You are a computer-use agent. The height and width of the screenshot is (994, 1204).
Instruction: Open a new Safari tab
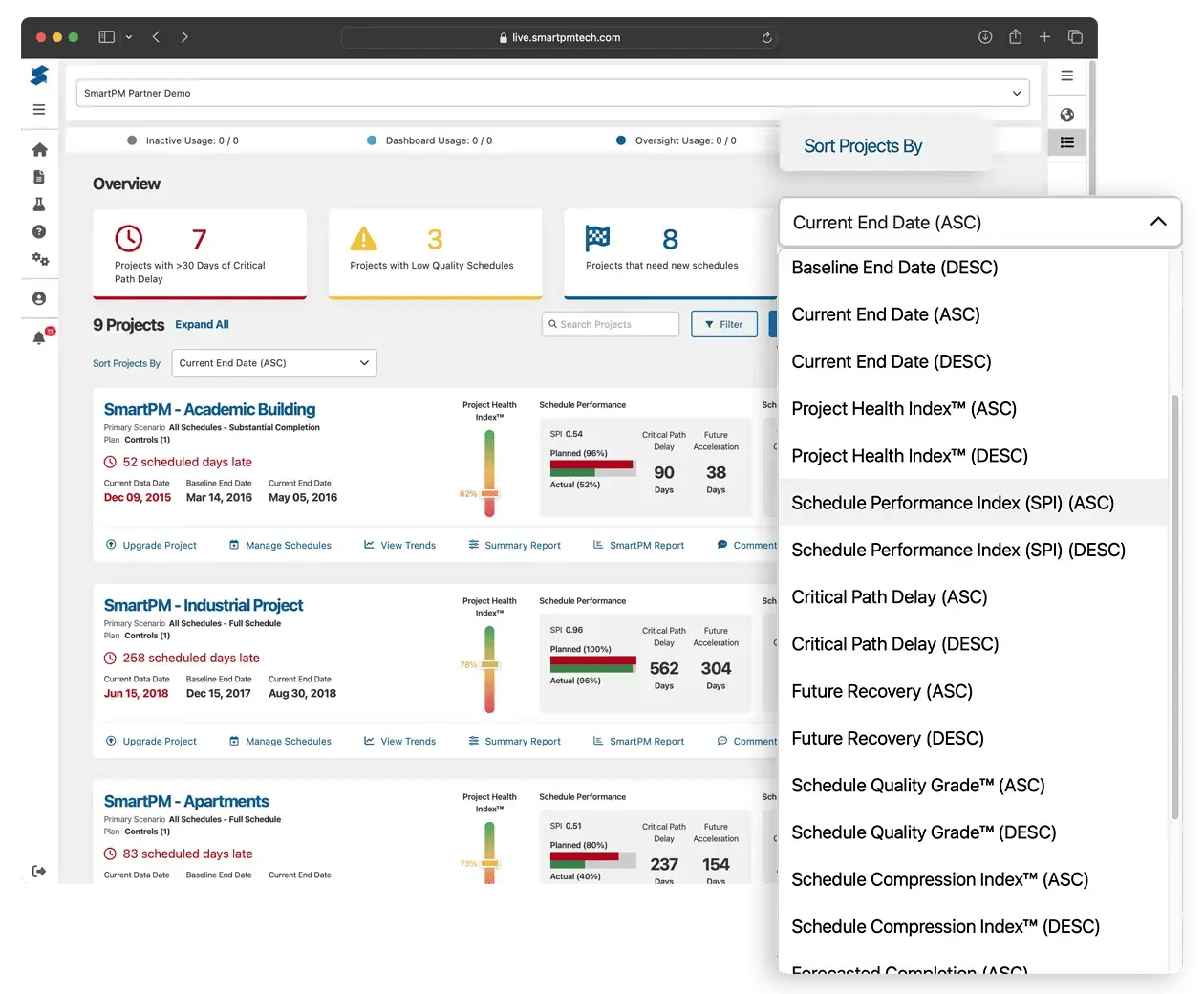coord(1045,37)
